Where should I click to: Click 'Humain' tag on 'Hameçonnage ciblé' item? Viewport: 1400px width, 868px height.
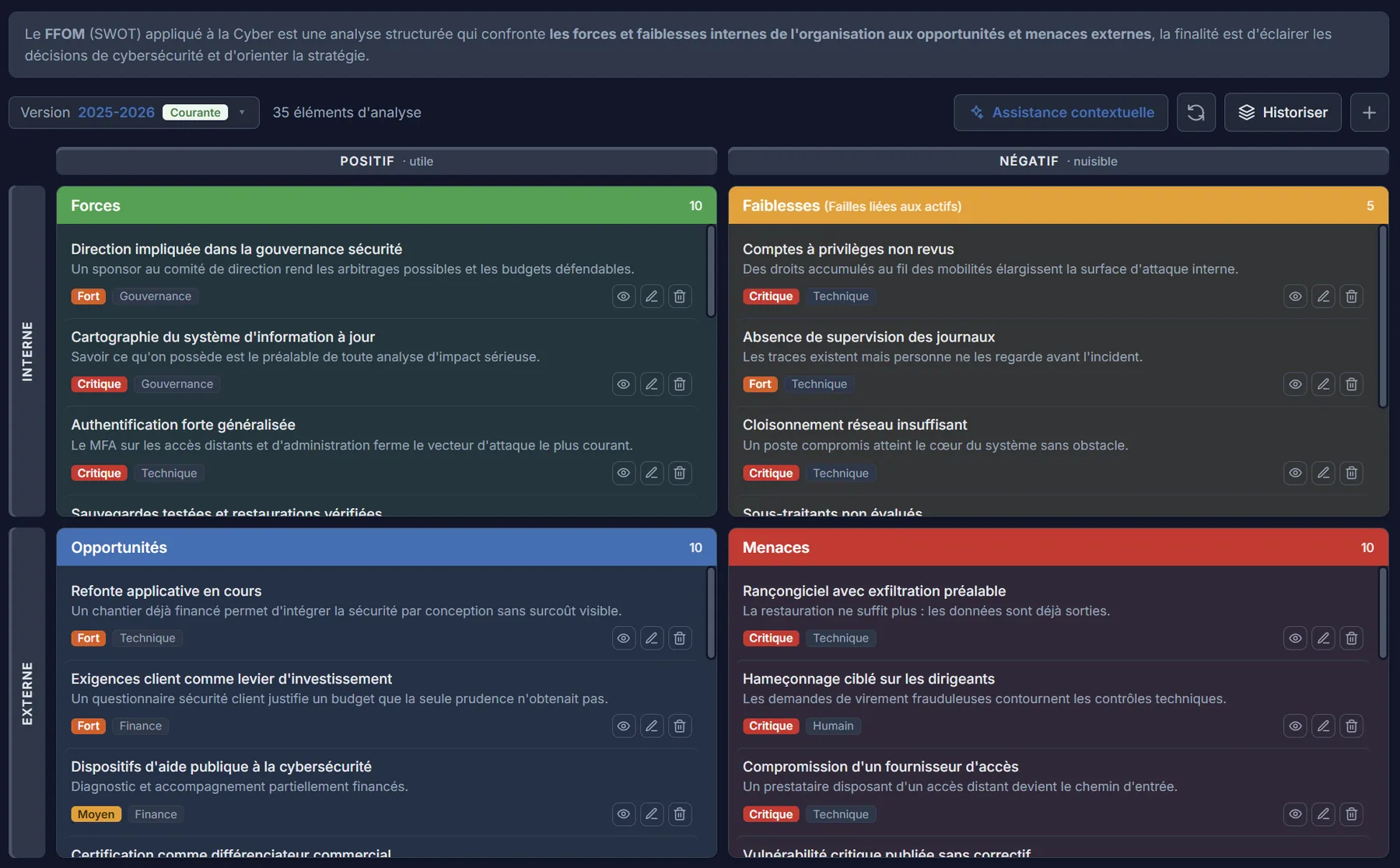pos(833,726)
